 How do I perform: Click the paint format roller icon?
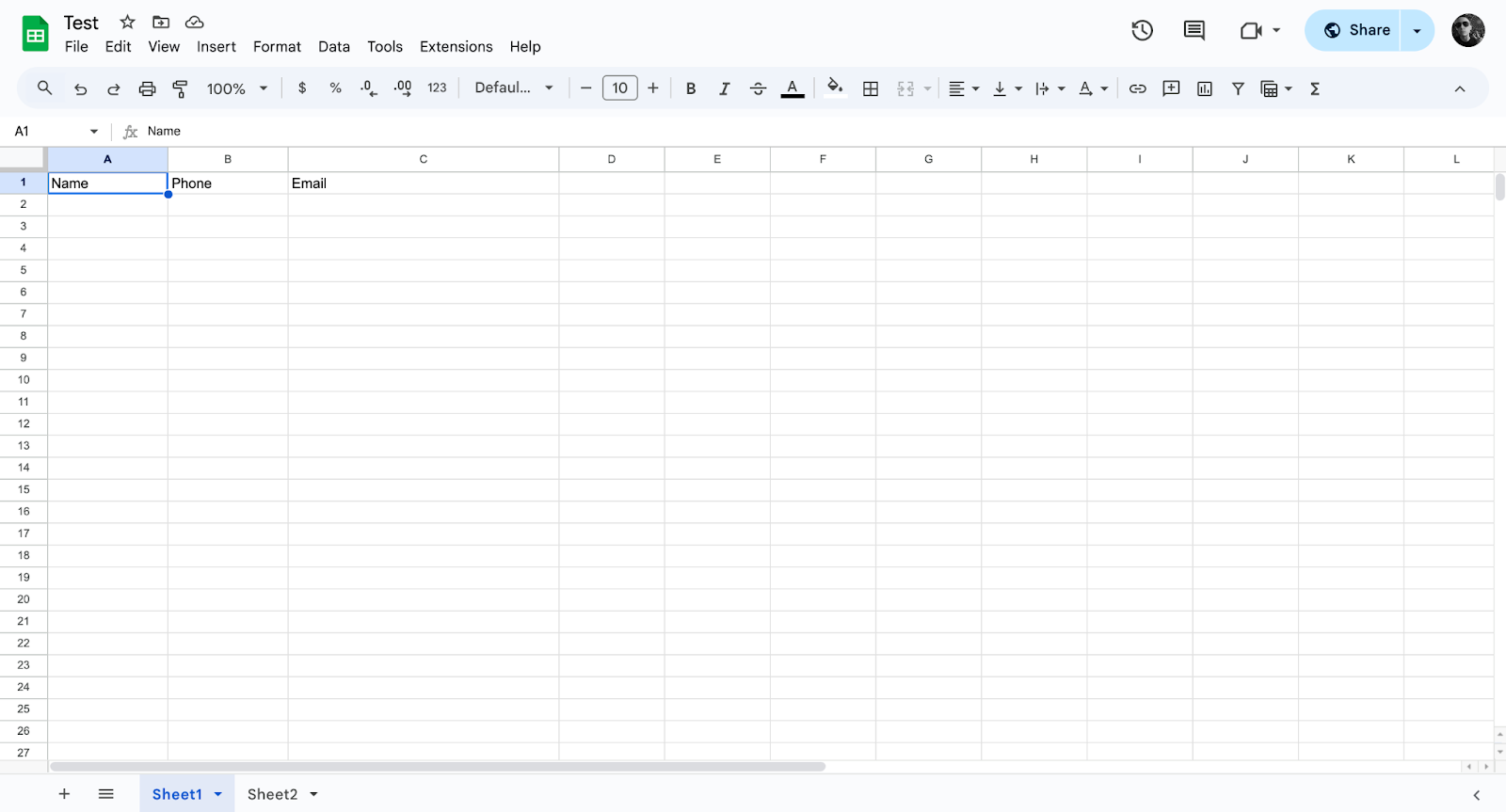pyautogui.click(x=180, y=88)
